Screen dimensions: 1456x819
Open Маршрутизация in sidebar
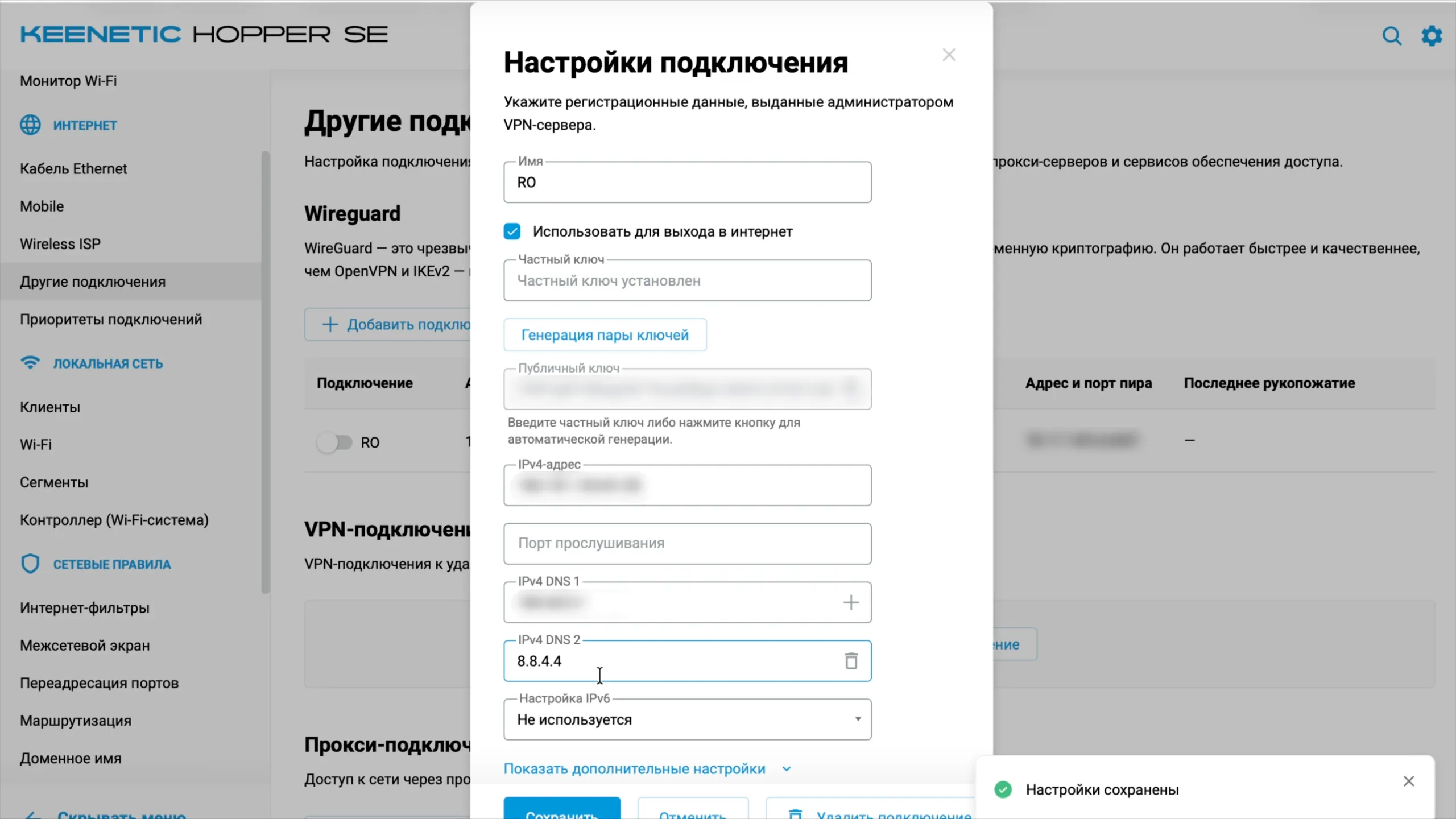coord(76,721)
